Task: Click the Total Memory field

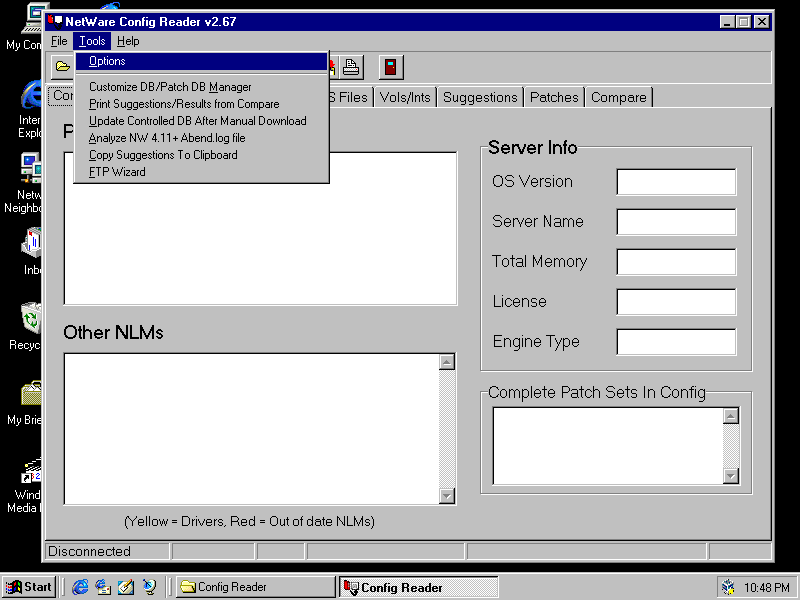Action: point(676,261)
